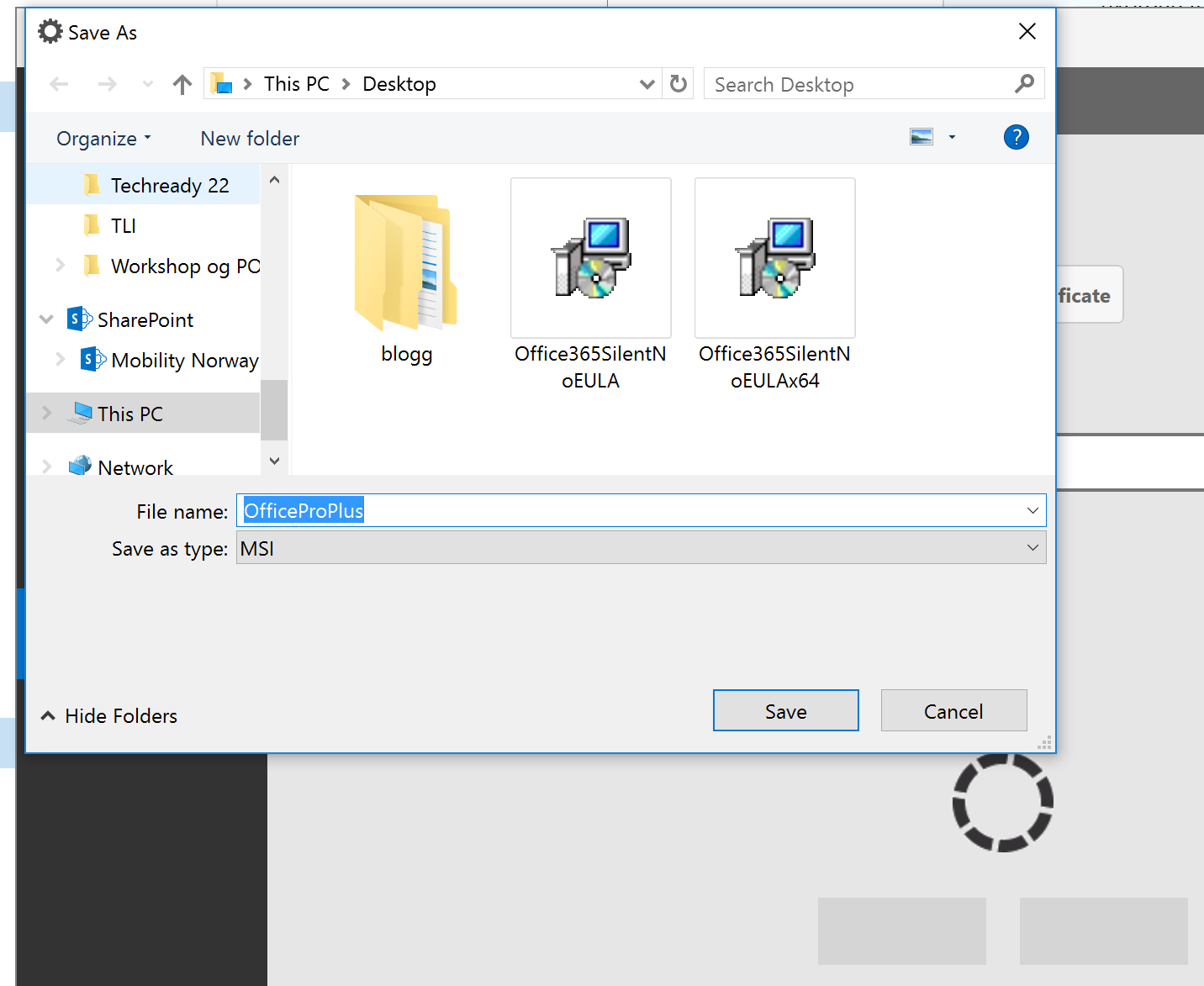
Task: Collapse the SharePoint tree node
Action: point(47,319)
